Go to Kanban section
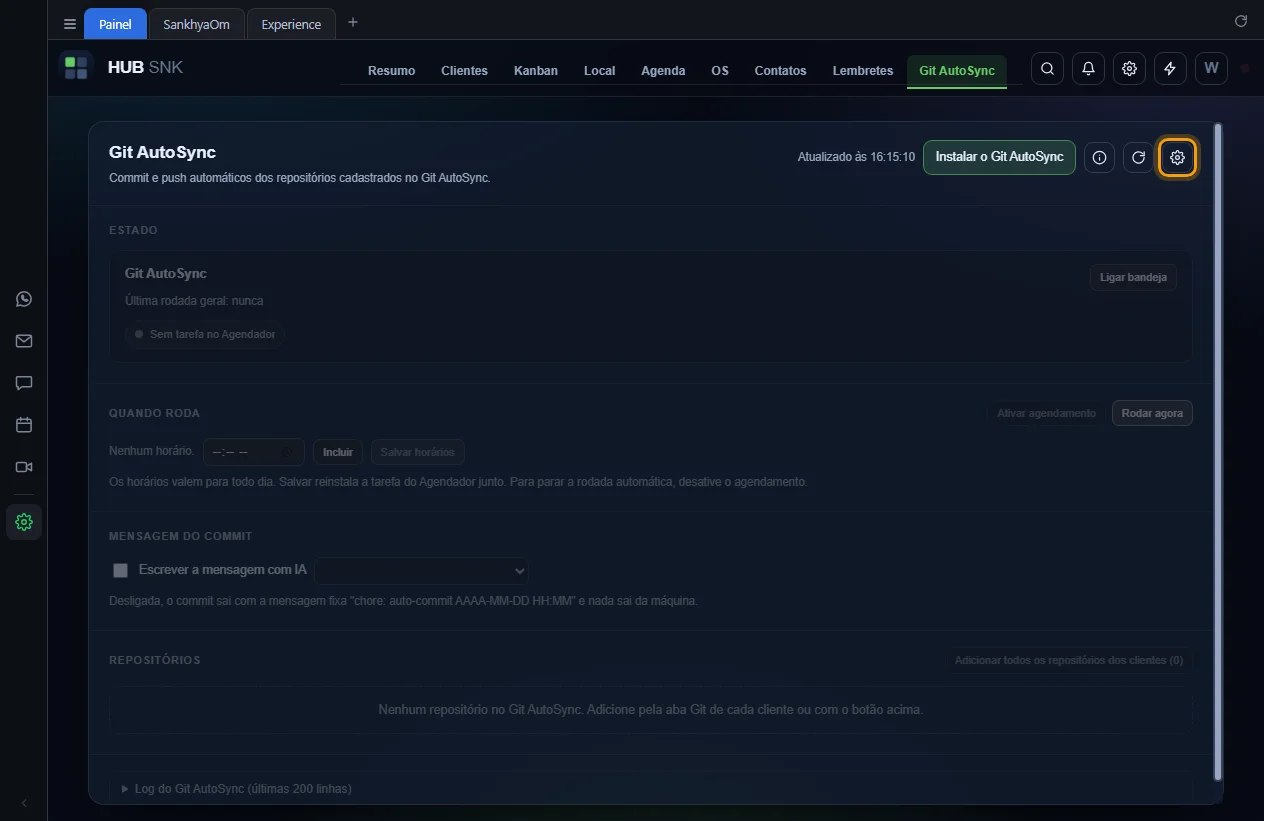The height and width of the screenshot is (821, 1264). pos(536,70)
